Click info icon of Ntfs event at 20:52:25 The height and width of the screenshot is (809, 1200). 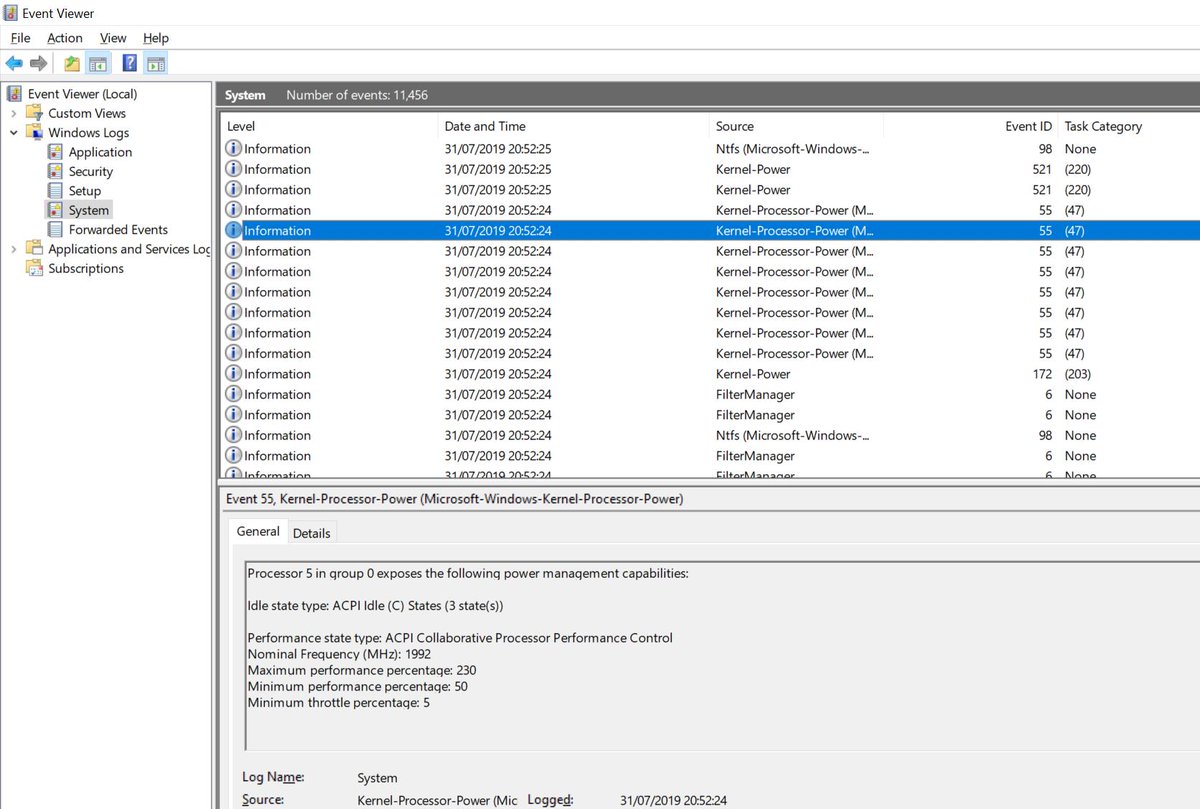(x=234, y=148)
